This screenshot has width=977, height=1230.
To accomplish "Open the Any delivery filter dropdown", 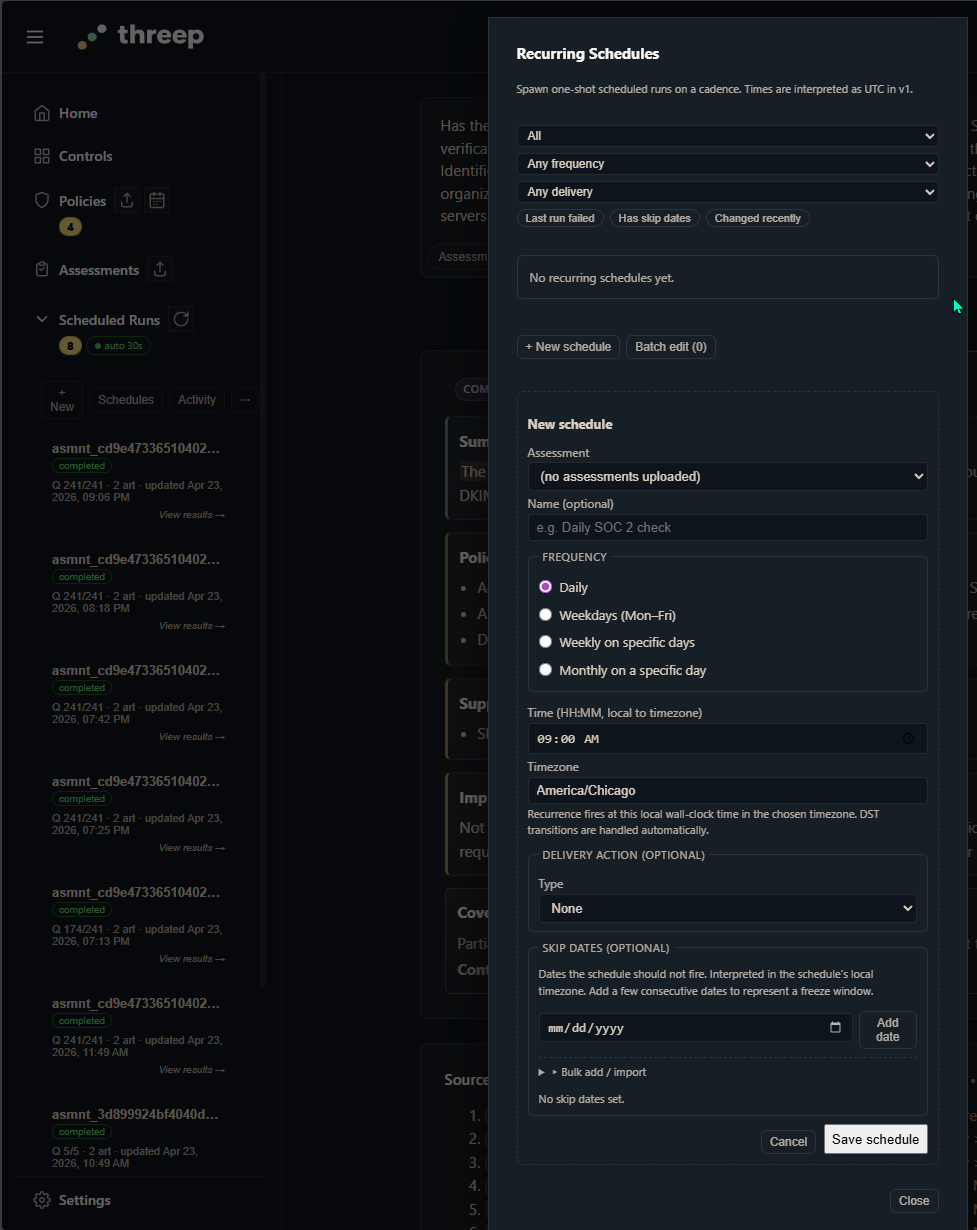I will [x=728, y=192].
